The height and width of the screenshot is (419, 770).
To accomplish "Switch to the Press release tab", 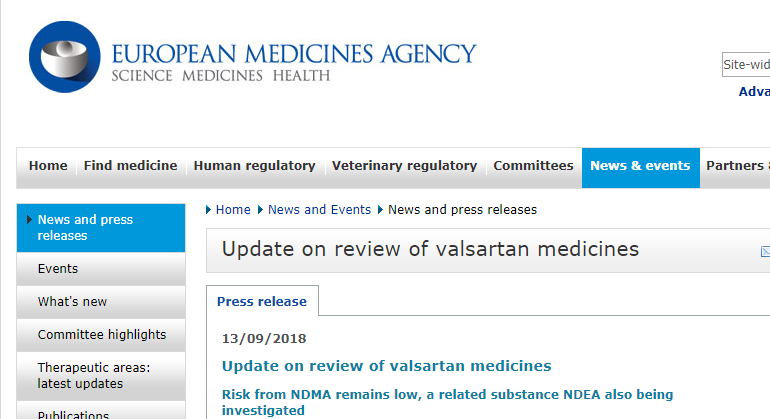I will [262, 301].
